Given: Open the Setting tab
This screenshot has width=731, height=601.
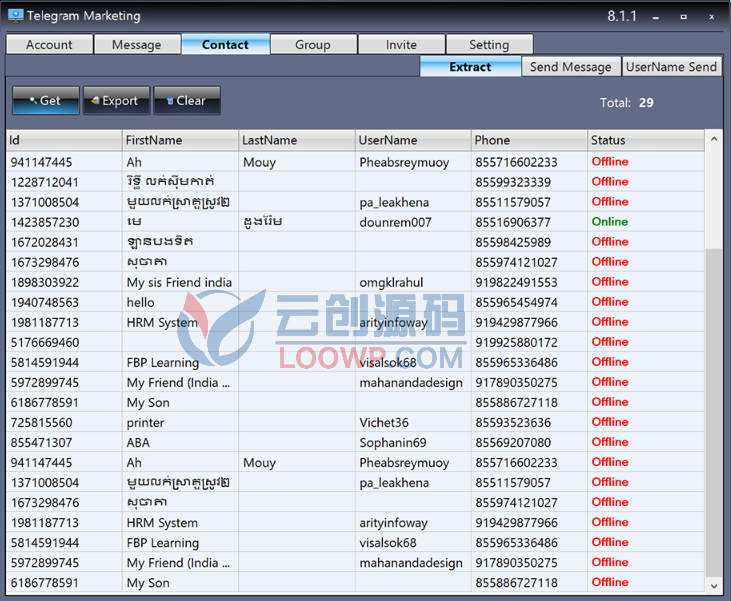Looking at the screenshot, I should click(x=490, y=44).
